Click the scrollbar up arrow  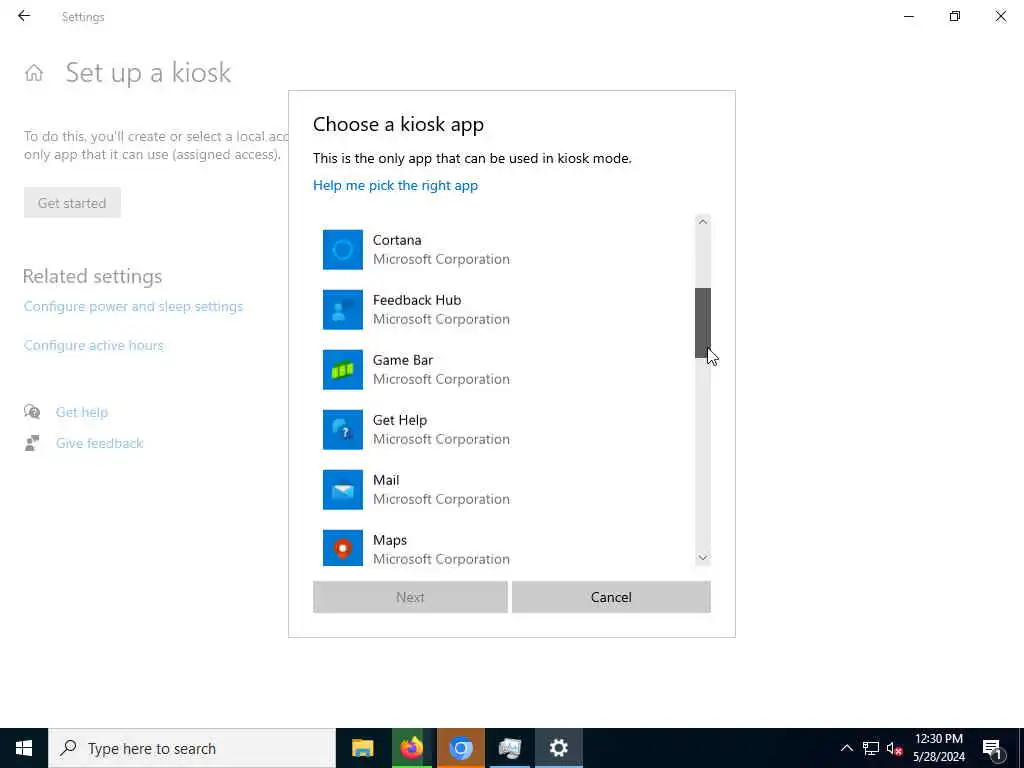(703, 222)
